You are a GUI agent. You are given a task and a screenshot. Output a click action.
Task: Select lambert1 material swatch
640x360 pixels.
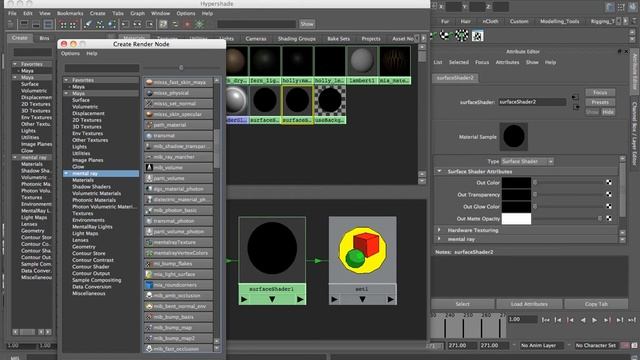click(x=362, y=64)
